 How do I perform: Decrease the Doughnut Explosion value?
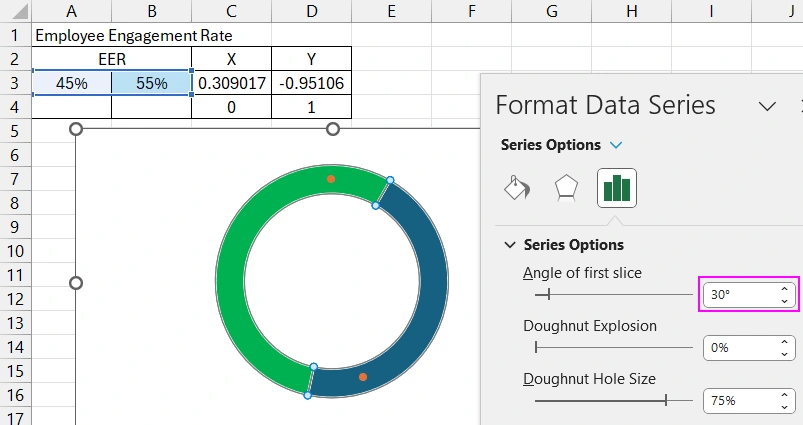coord(785,354)
